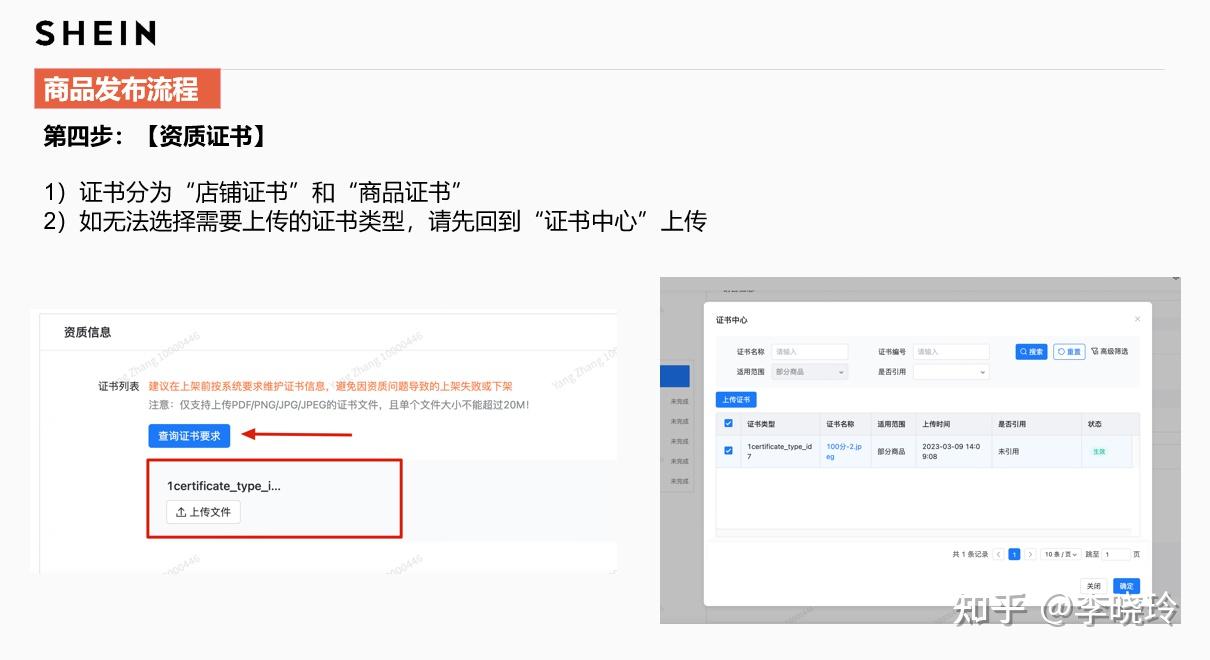Click the blue 查询证书要求 button
This screenshot has width=1210, height=660.
pyautogui.click(x=188, y=435)
